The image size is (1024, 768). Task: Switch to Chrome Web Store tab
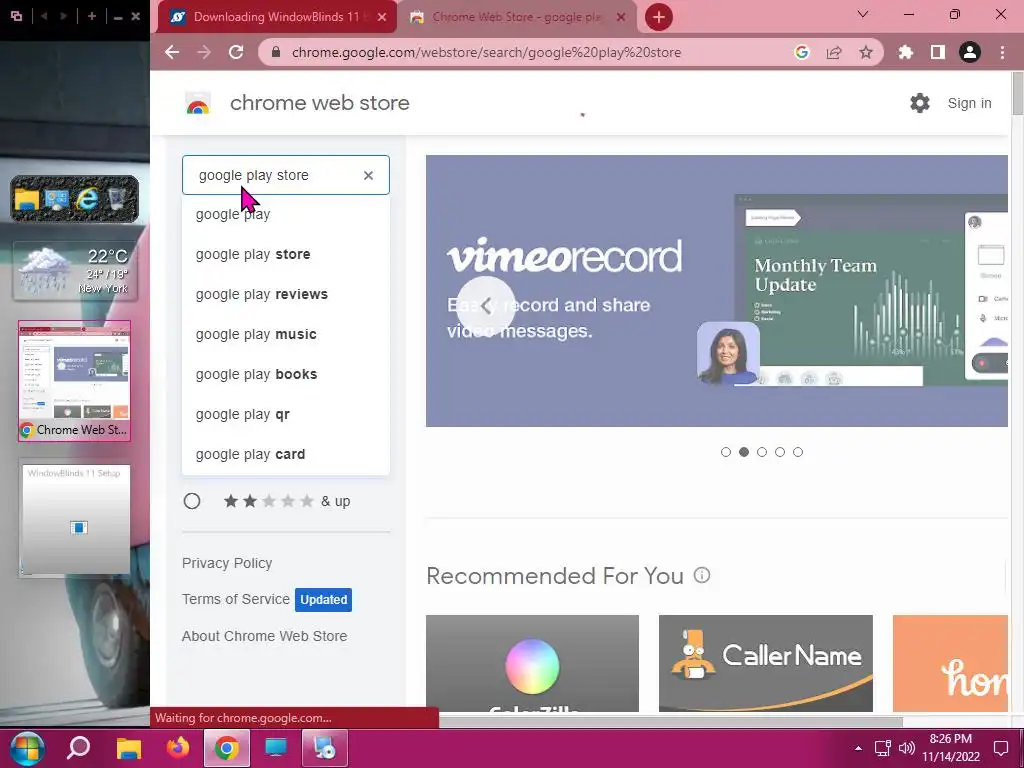point(516,17)
